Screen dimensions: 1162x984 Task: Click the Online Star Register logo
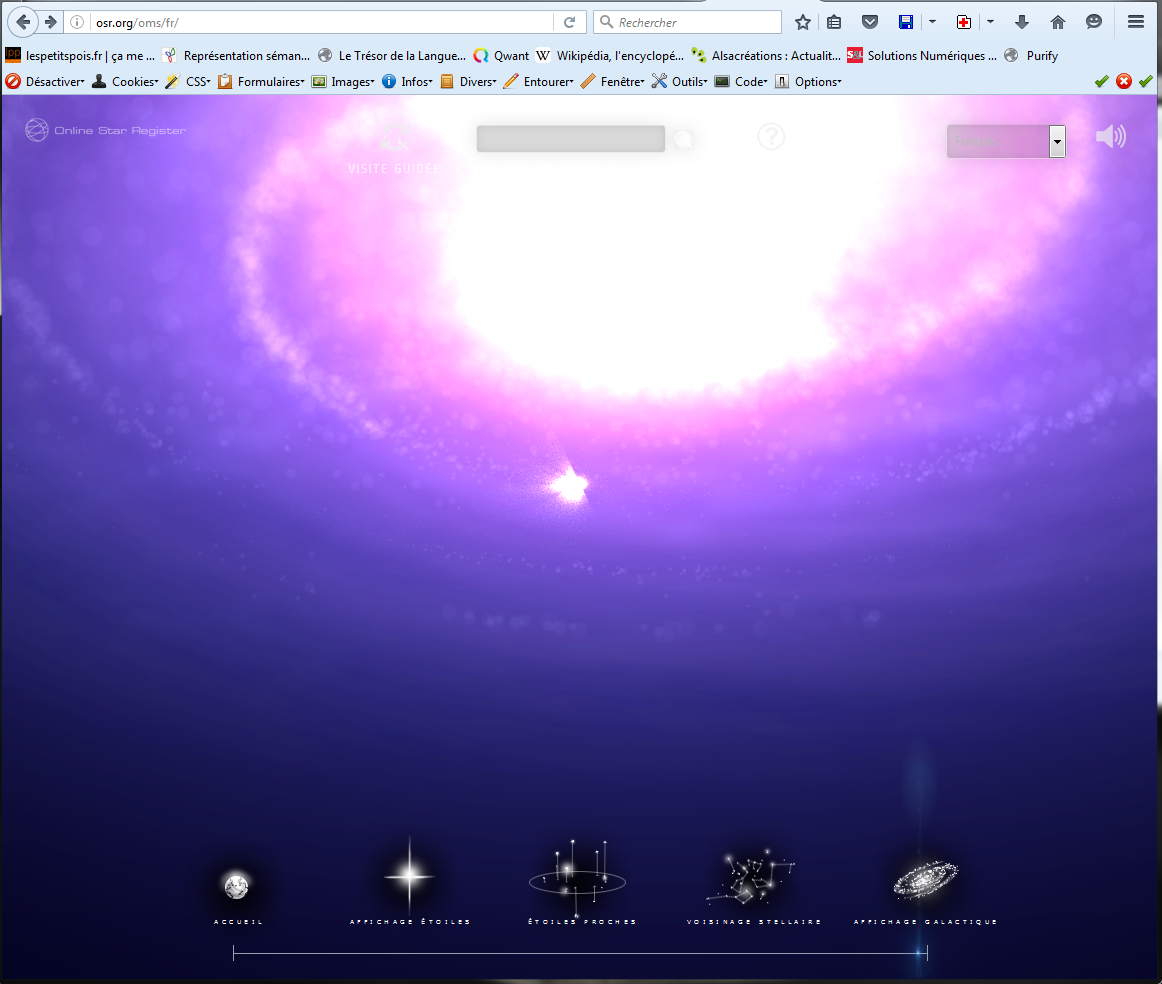(x=106, y=130)
